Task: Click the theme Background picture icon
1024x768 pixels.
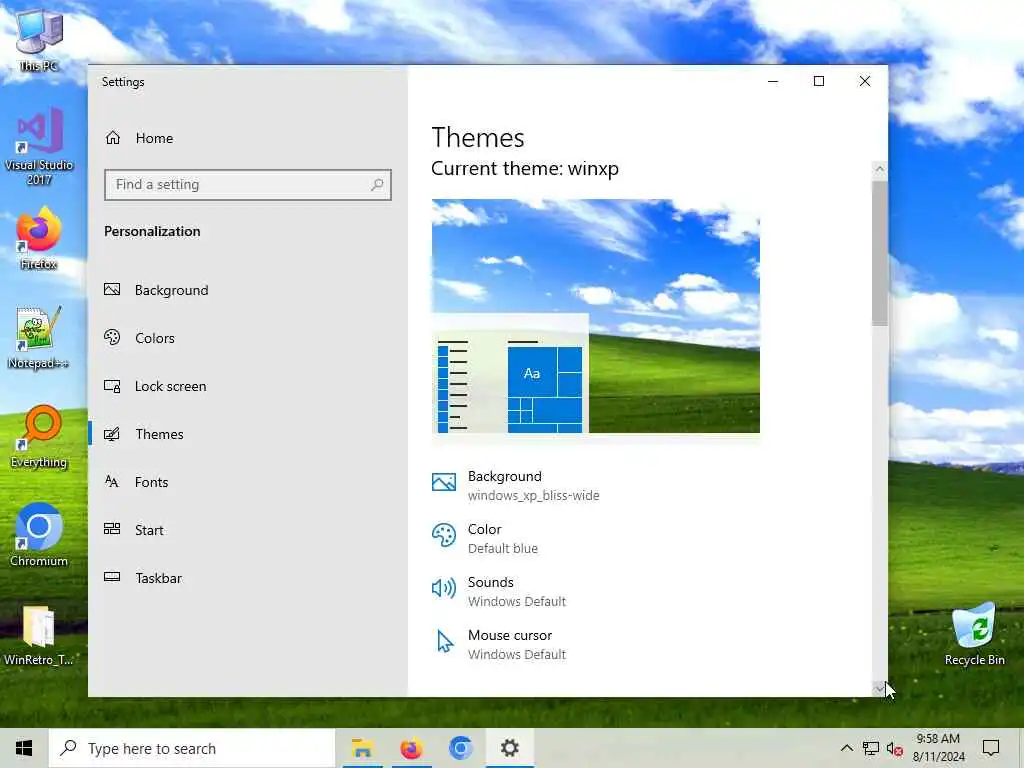Action: [444, 483]
